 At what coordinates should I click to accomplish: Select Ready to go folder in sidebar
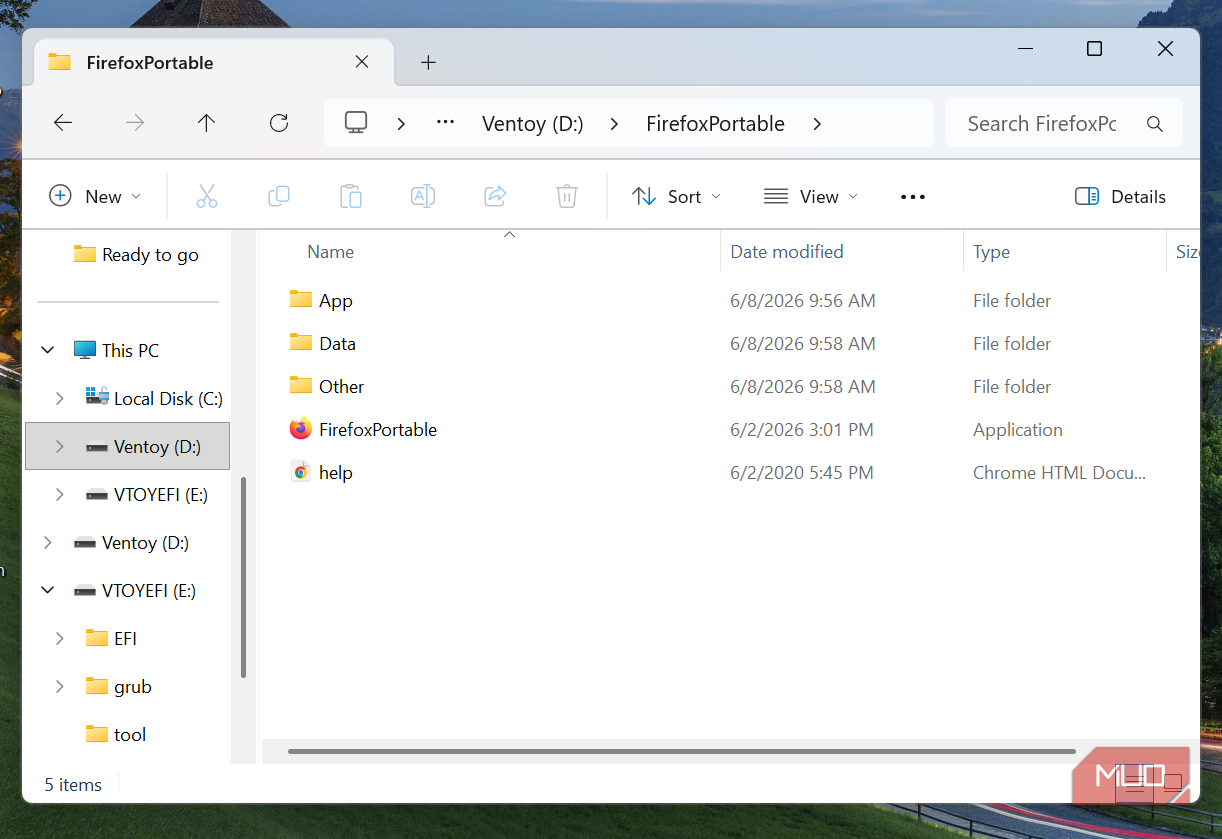click(135, 254)
